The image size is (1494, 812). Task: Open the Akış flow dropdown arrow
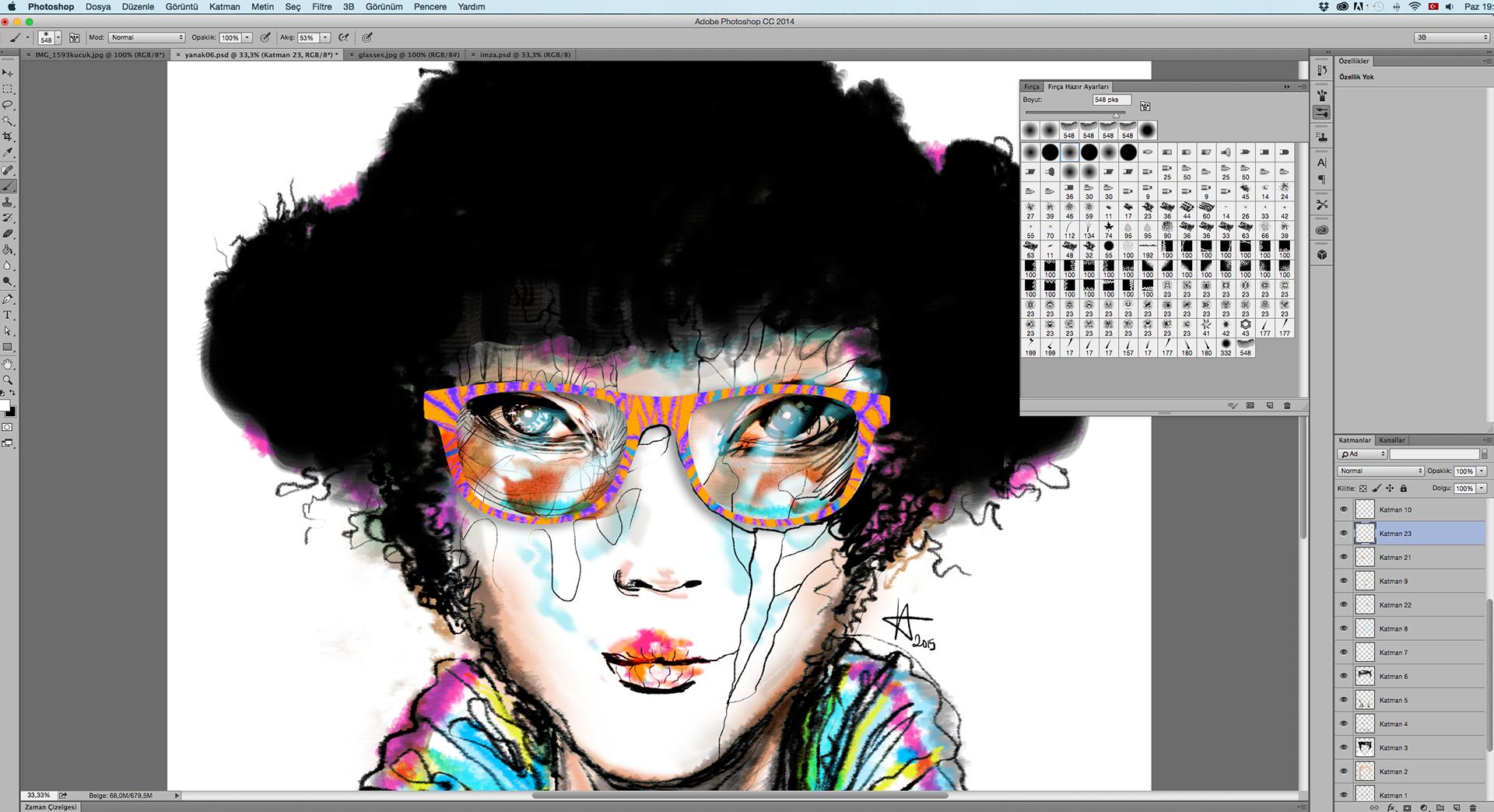[325, 37]
